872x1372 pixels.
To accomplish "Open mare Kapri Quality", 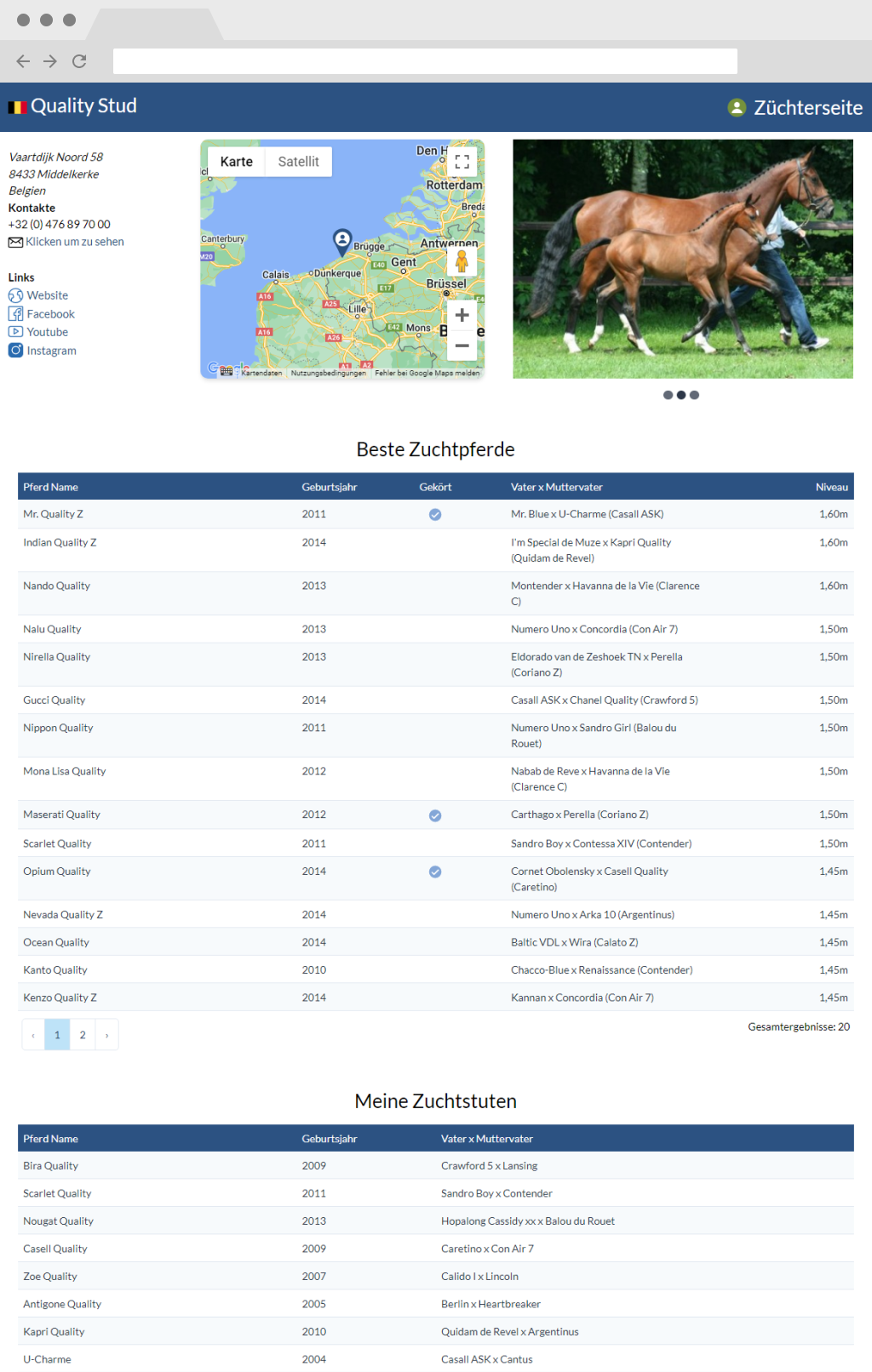I will point(54,1332).
